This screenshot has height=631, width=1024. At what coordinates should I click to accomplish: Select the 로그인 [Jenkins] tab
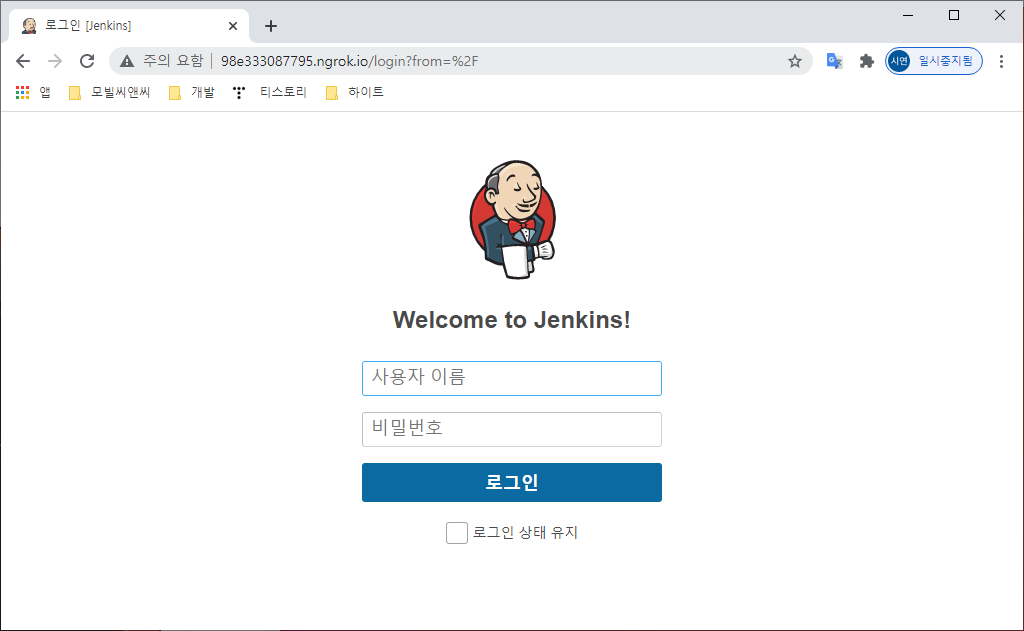coord(129,26)
